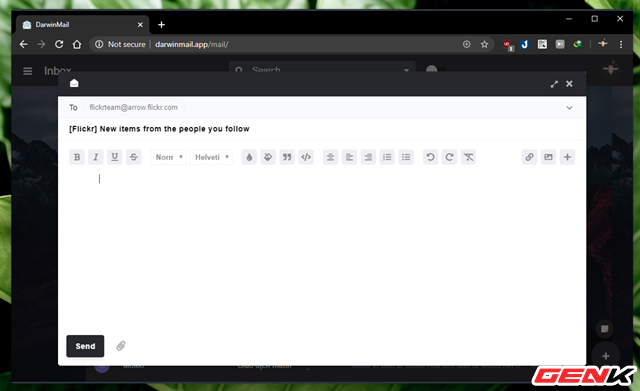The width and height of the screenshot is (640, 391).
Task: Click the flickrteam recipient chip
Action: tap(133, 107)
